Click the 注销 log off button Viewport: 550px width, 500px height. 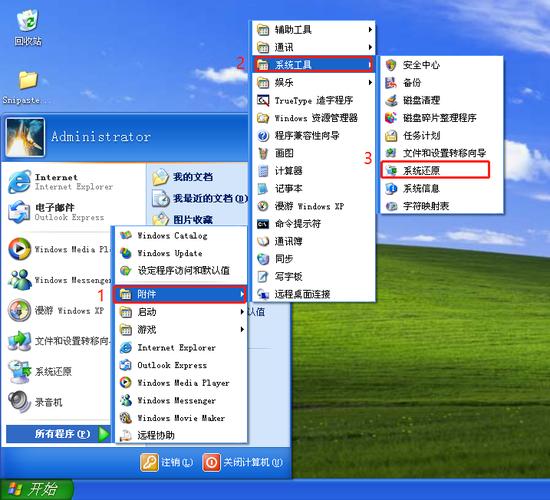tap(167, 462)
